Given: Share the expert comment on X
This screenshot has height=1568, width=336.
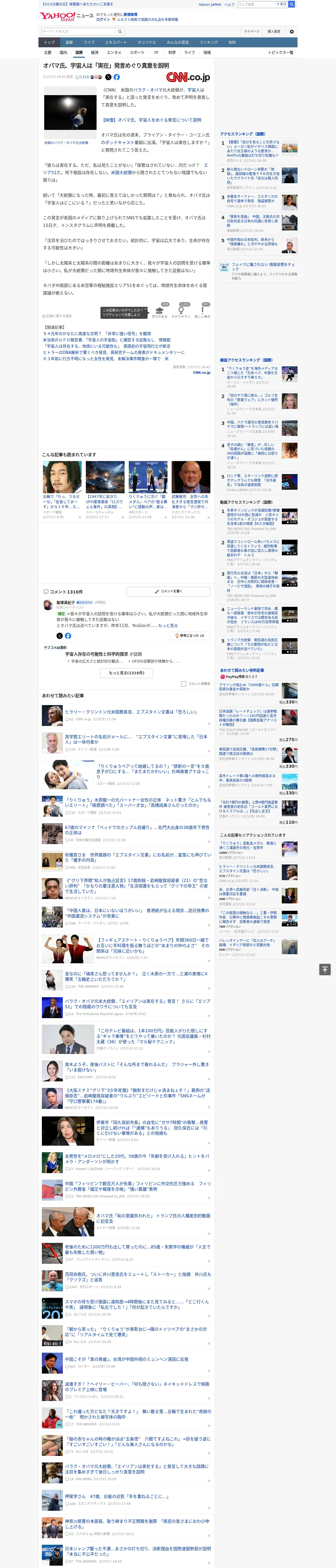Looking at the screenshot, I should click(x=59, y=636).
